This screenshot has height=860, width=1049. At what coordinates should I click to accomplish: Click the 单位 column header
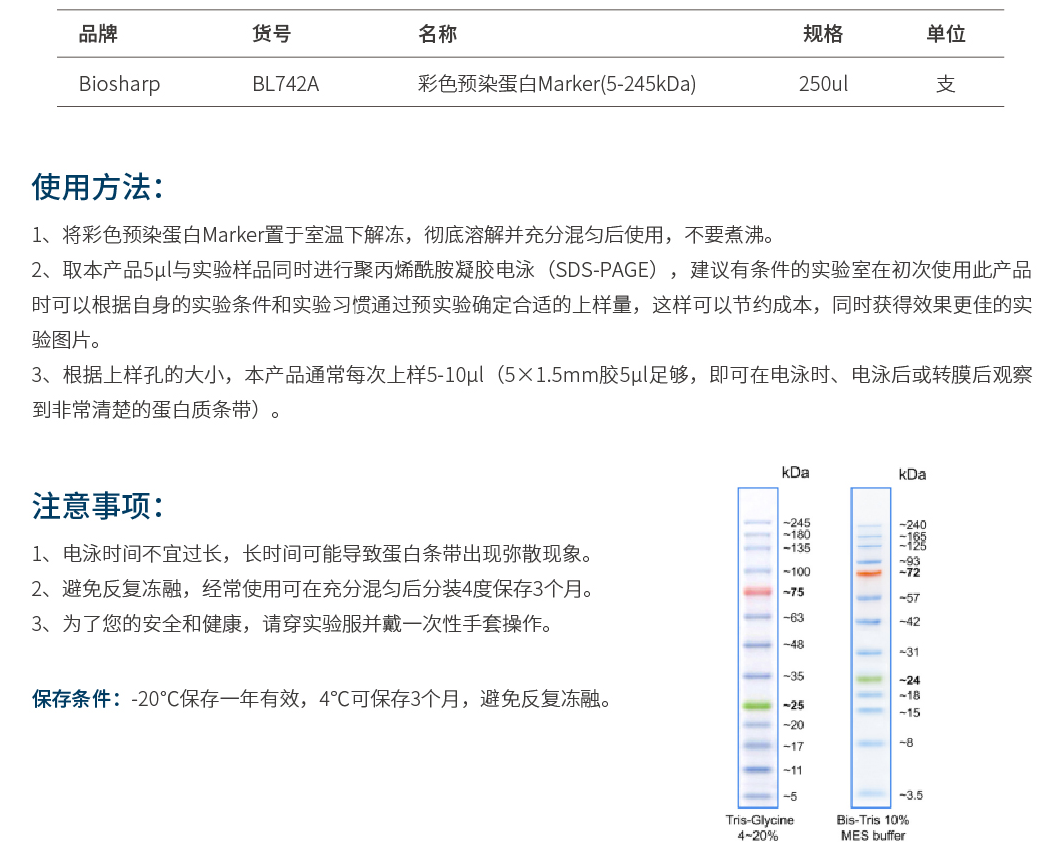point(944,33)
